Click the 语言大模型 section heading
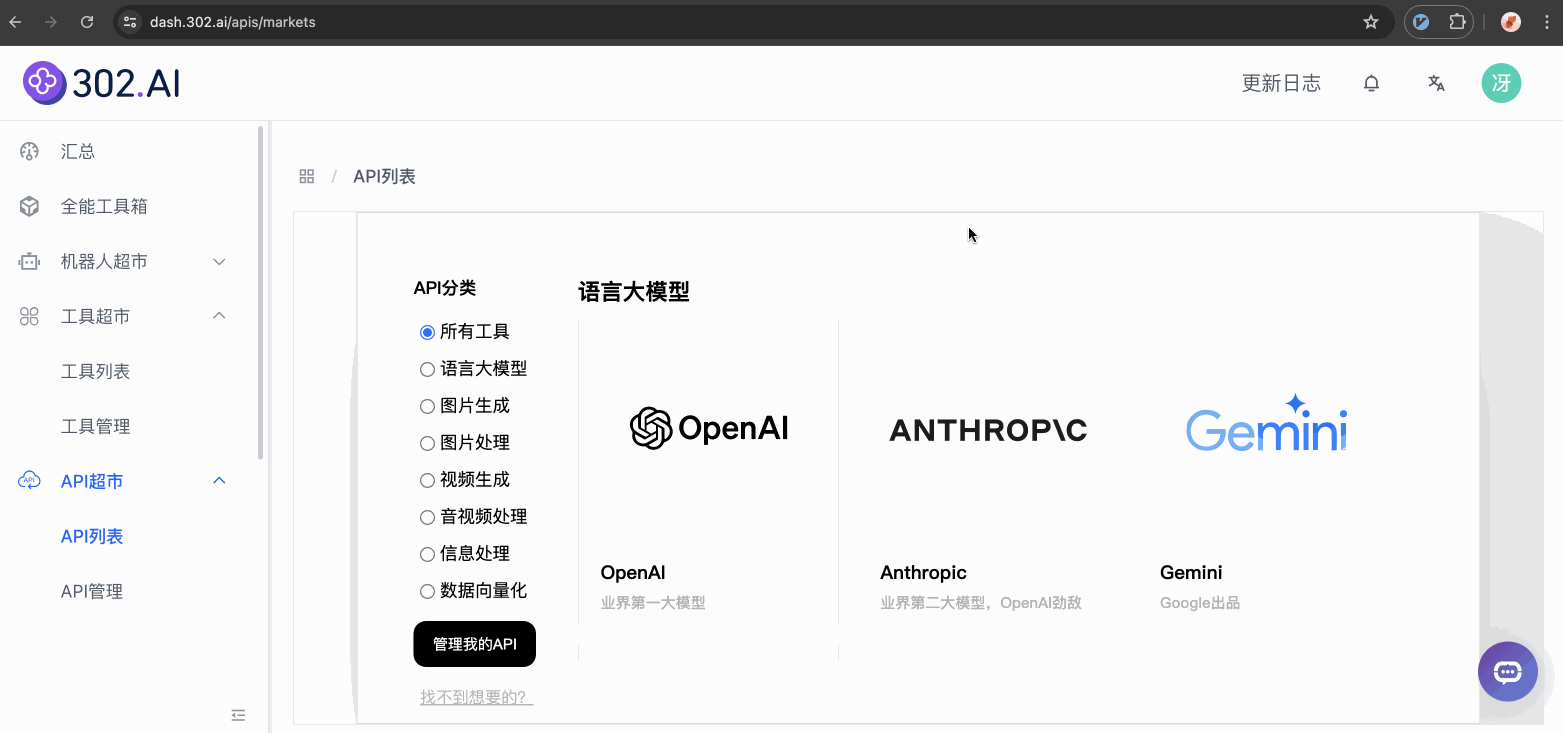The width and height of the screenshot is (1563, 733). point(634,292)
